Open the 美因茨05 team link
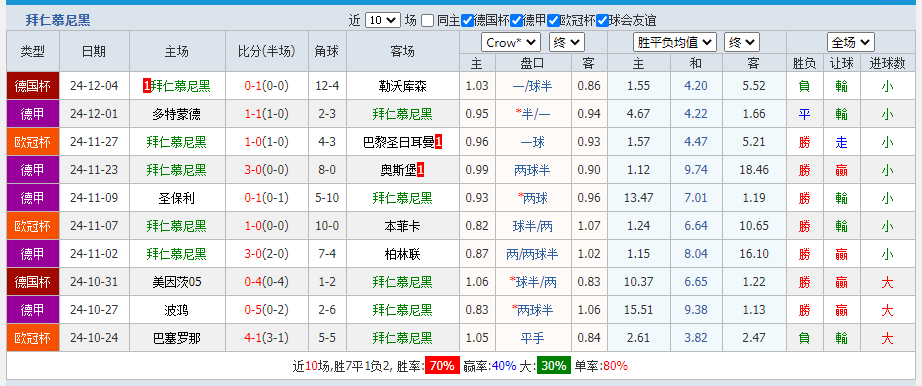This screenshot has height=386, width=922. [x=176, y=282]
